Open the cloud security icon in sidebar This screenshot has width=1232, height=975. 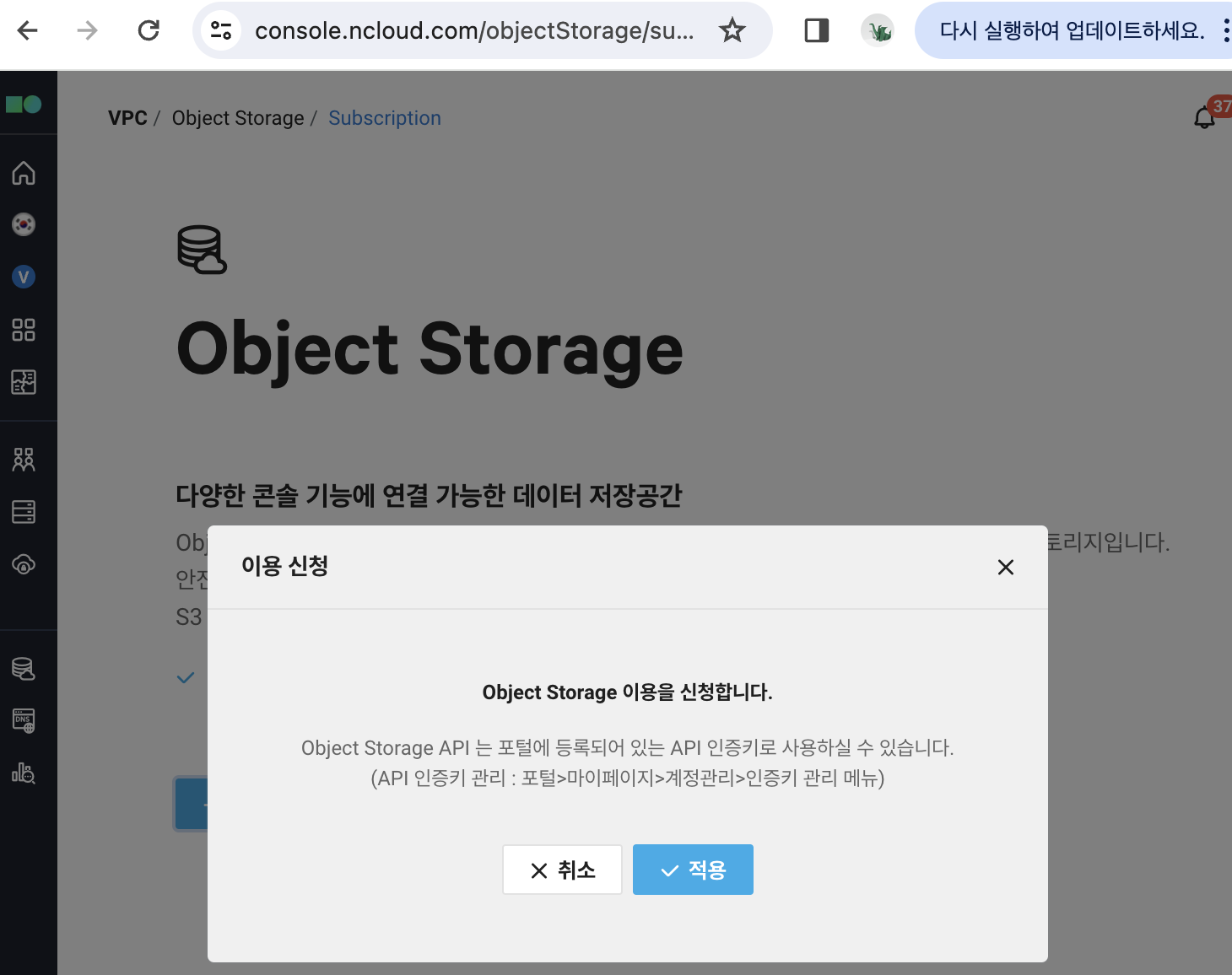click(24, 564)
